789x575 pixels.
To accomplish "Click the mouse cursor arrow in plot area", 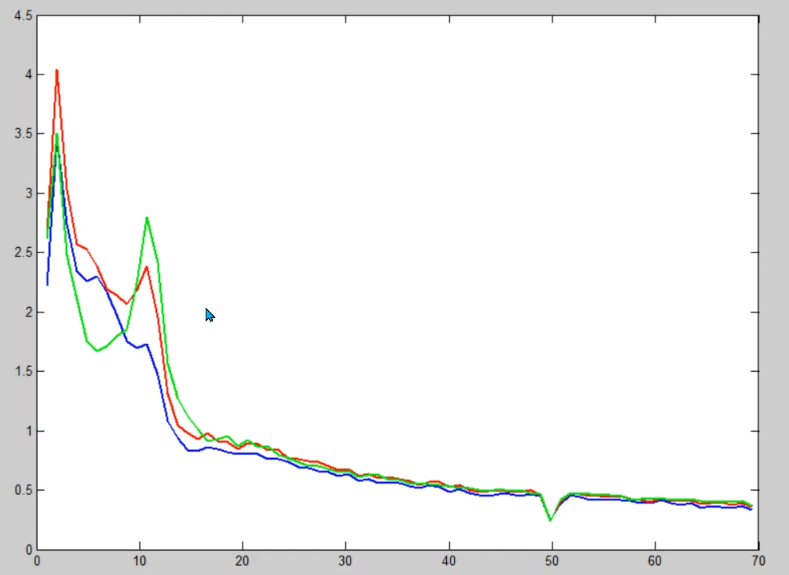I will (x=210, y=315).
